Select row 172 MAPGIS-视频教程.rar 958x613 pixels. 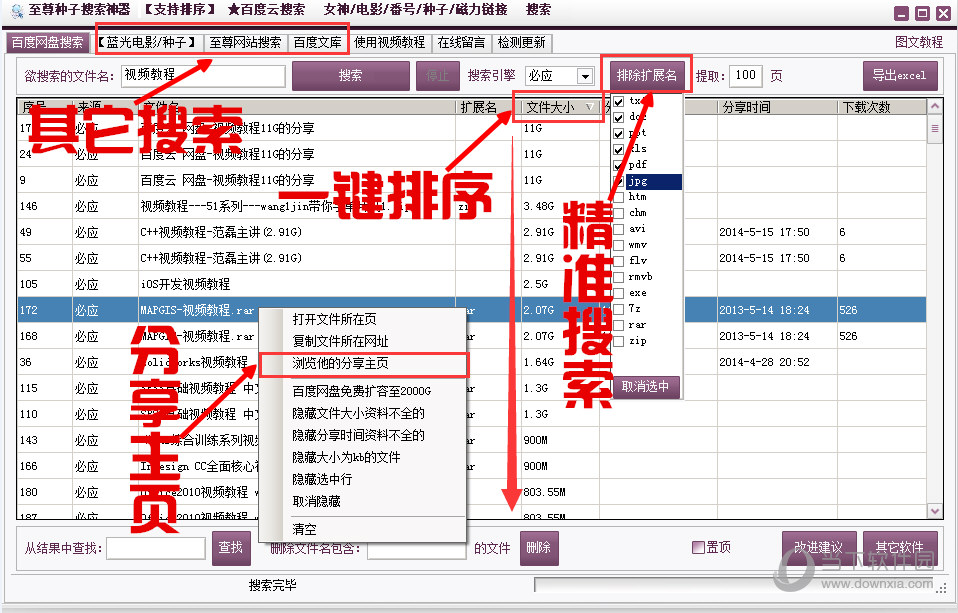[472, 310]
